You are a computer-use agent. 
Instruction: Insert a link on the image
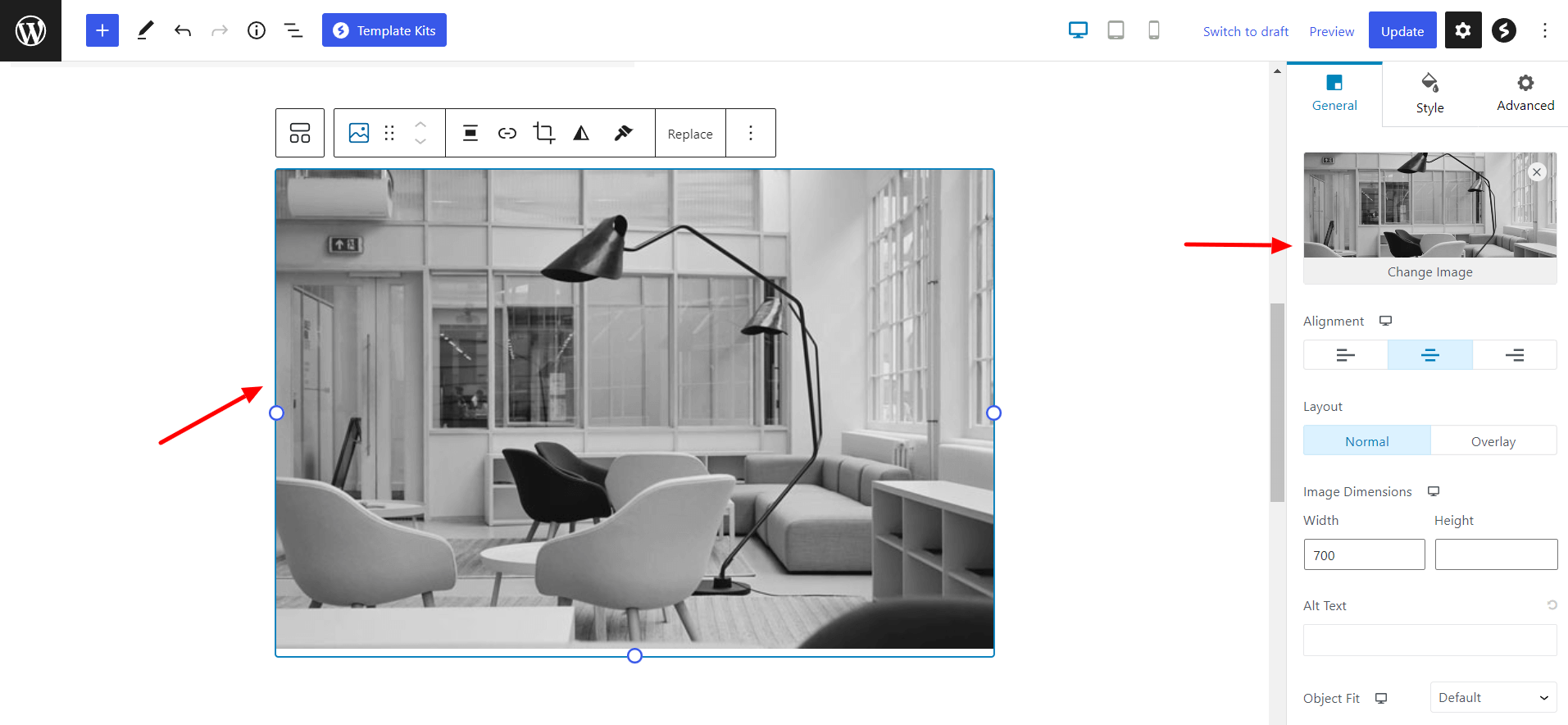pos(507,133)
